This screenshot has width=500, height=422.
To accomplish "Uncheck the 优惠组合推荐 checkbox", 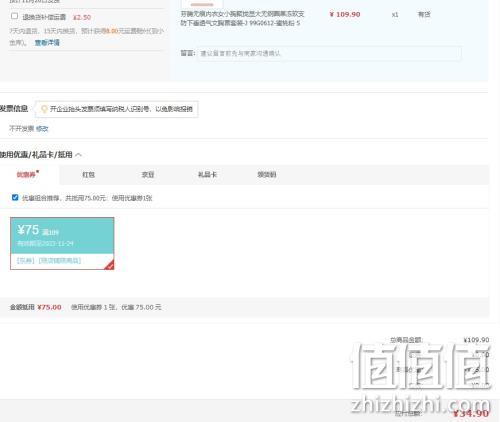I will coord(15,197).
